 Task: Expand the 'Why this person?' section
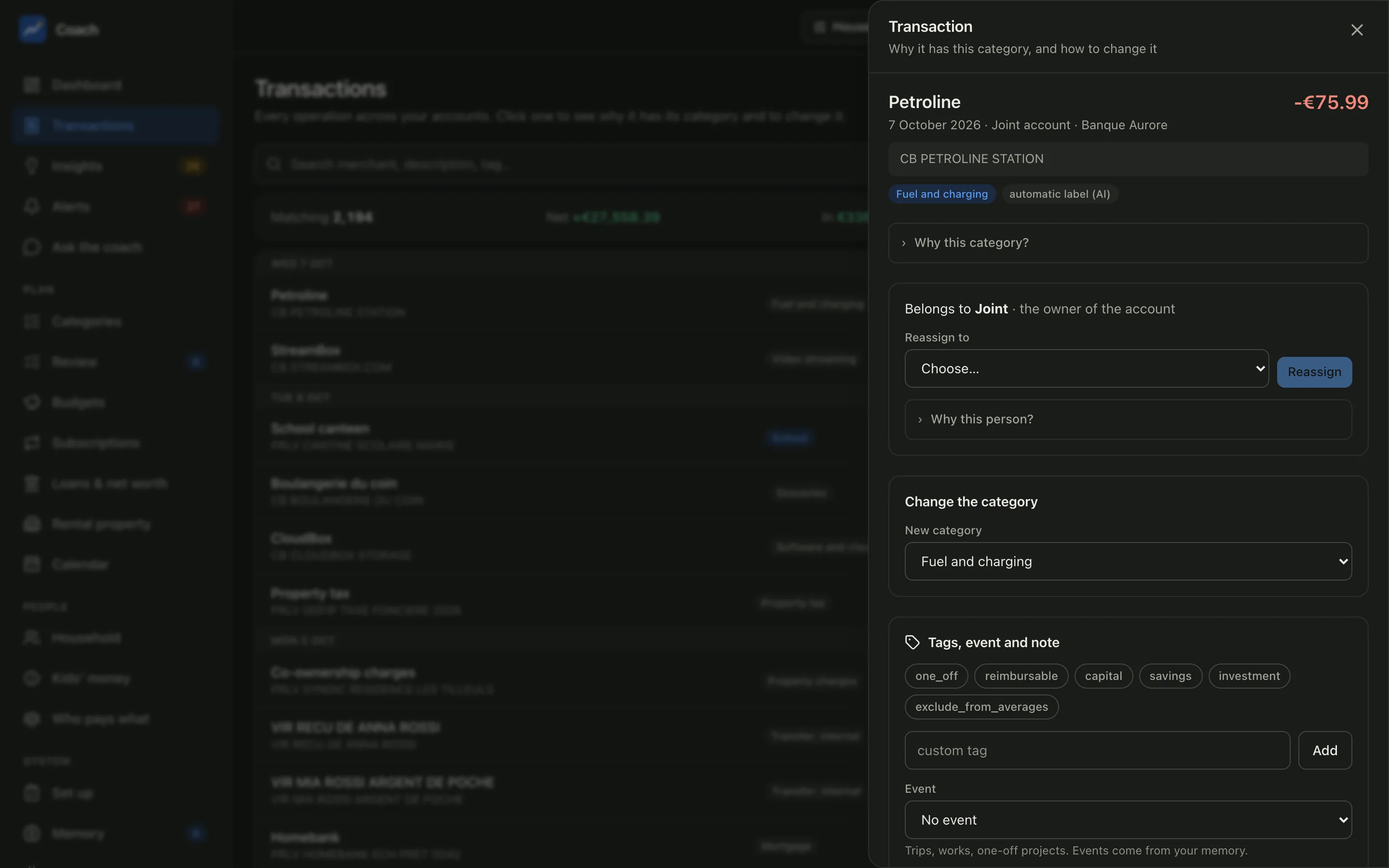point(1128,420)
